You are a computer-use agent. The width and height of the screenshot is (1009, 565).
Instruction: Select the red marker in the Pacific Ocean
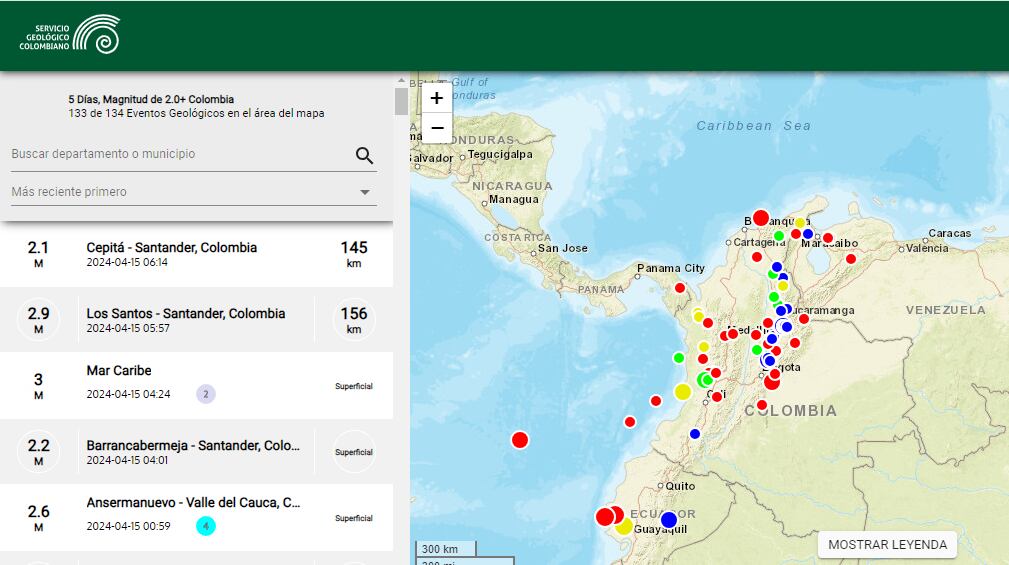tap(520, 440)
